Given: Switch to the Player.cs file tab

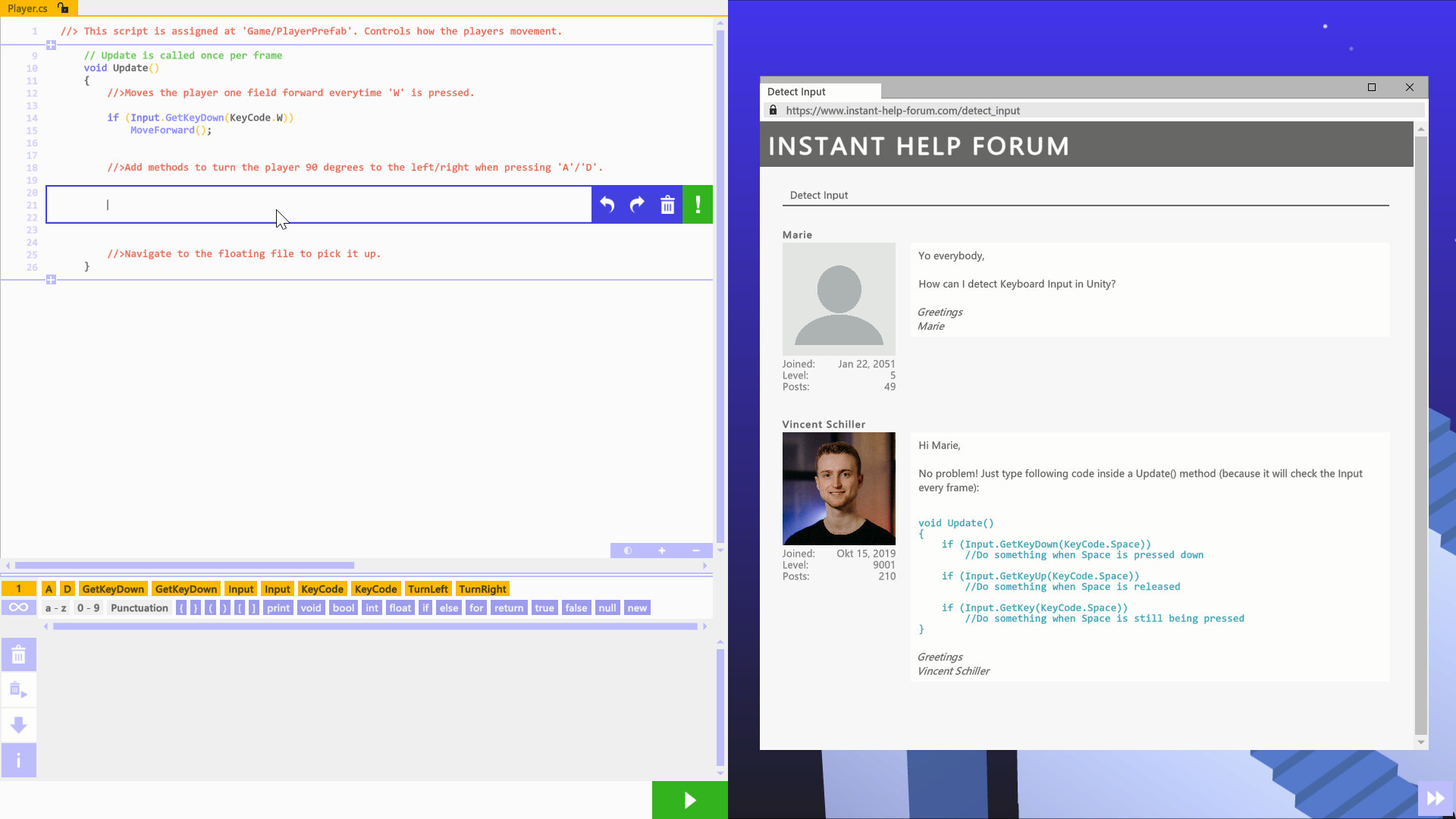Looking at the screenshot, I should tap(27, 8).
